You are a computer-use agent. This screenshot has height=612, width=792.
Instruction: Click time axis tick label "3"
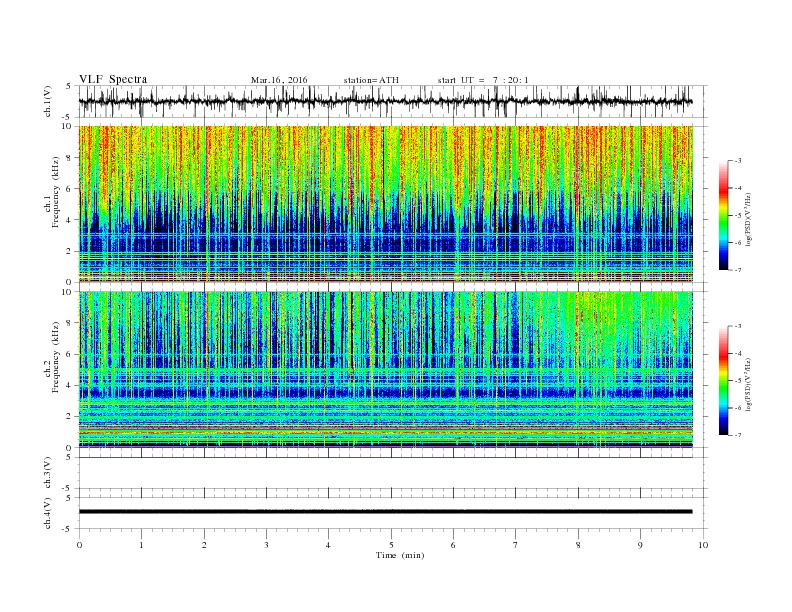point(266,545)
